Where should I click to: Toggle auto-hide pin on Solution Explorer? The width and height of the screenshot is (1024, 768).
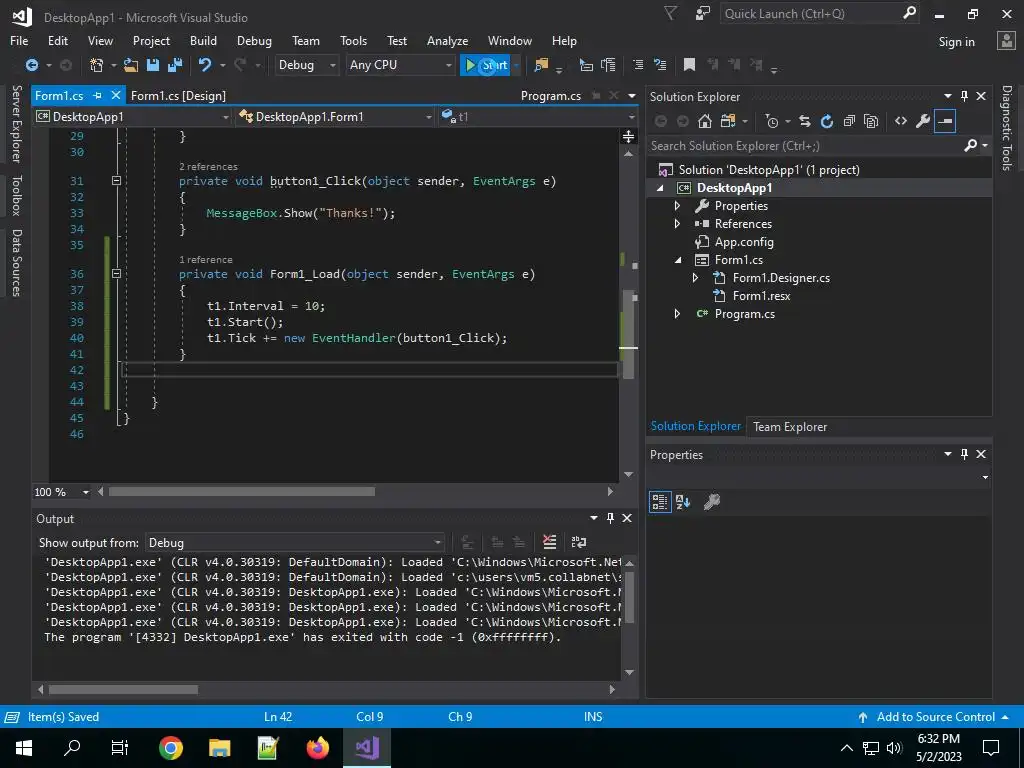click(965, 96)
